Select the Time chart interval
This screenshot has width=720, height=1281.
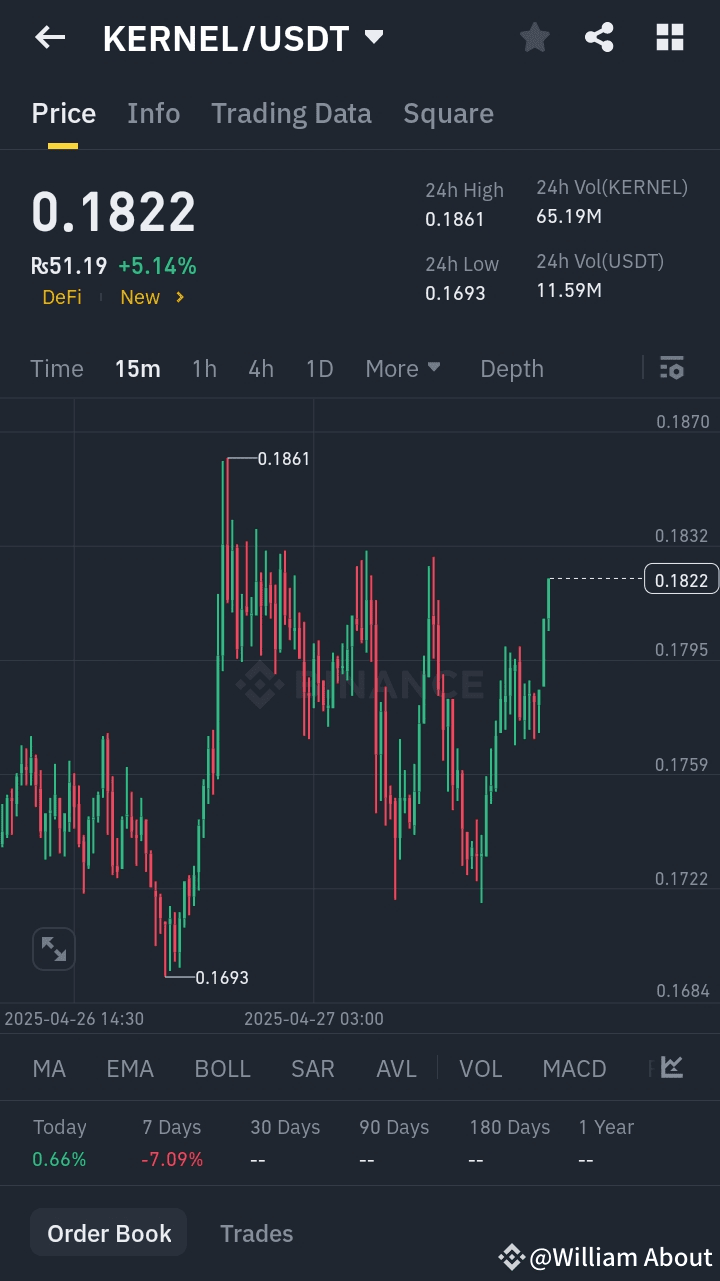[x=57, y=369]
